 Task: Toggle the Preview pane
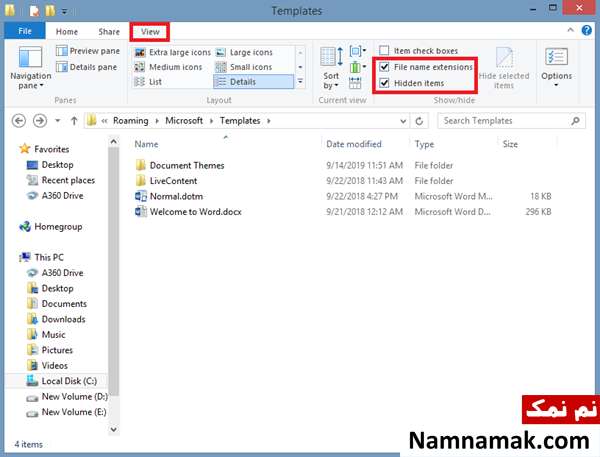pos(88,51)
